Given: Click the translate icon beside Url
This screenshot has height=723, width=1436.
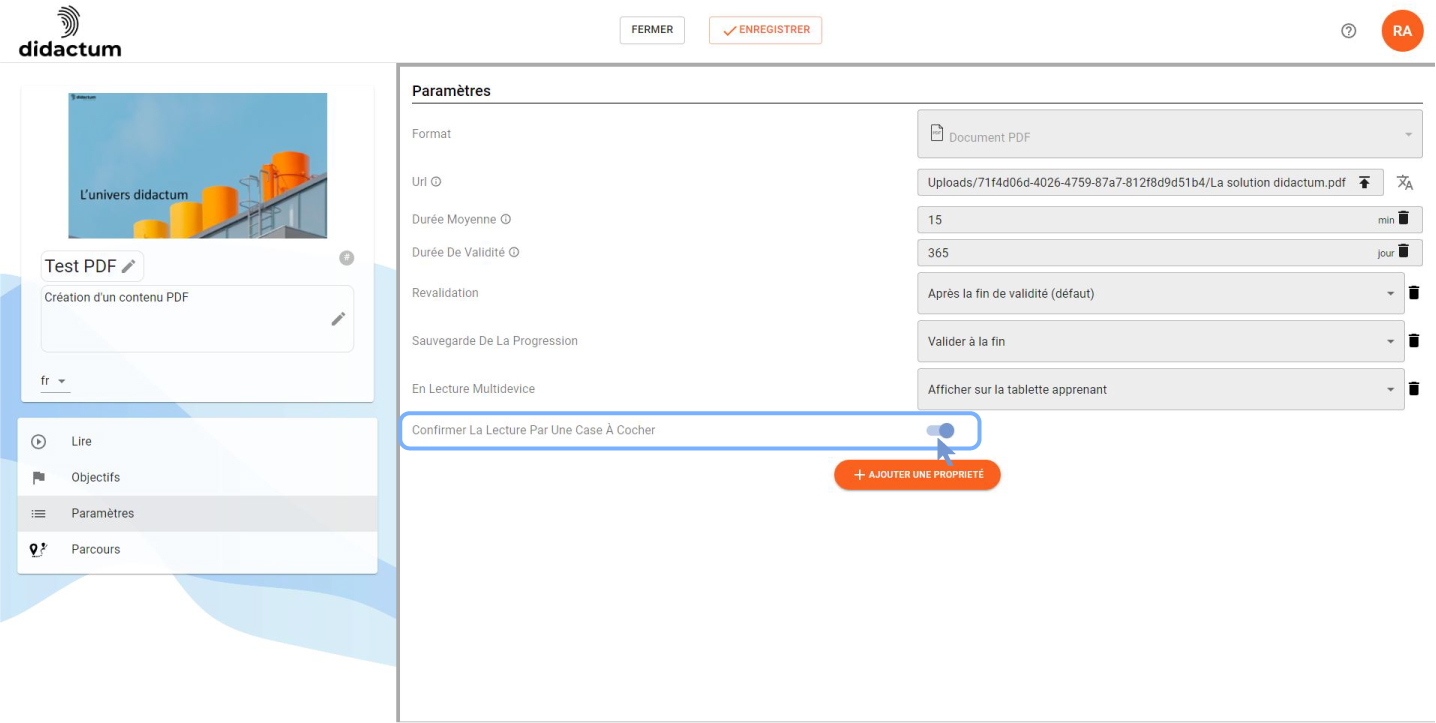Looking at the screenshot, I should [1405, 182].
